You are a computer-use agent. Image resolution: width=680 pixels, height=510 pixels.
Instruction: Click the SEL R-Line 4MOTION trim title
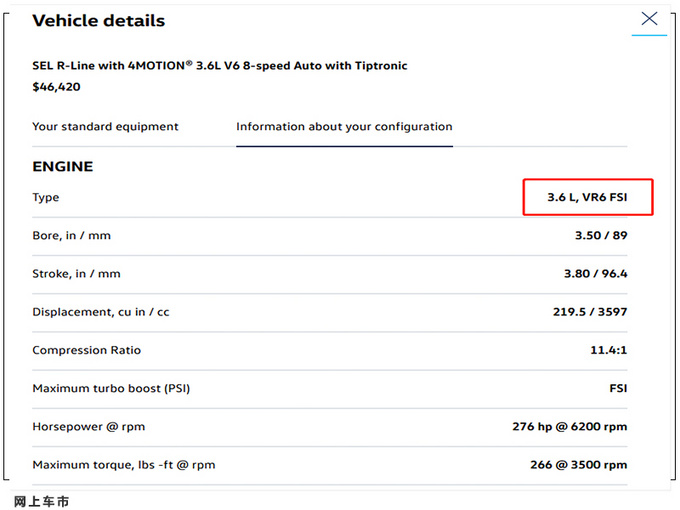(219, 66)
